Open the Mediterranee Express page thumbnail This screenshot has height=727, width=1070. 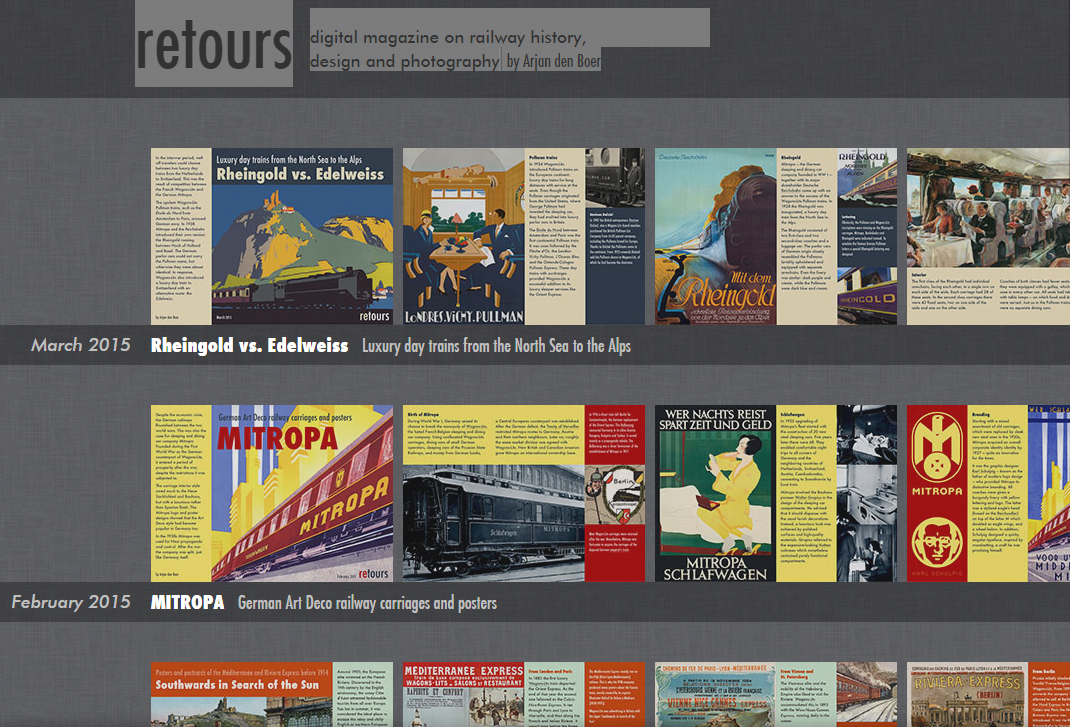coord(523,694)
